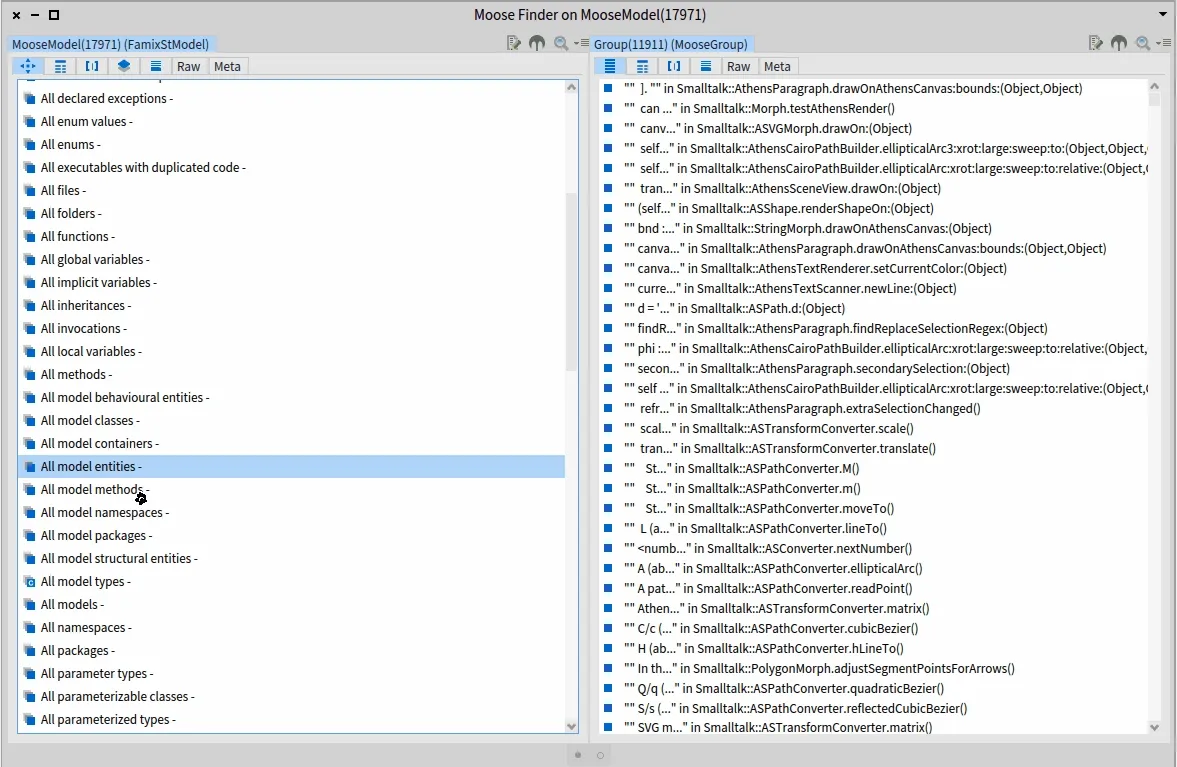Select All declared exceptions
1177x767 pixels.
[291, 98]
